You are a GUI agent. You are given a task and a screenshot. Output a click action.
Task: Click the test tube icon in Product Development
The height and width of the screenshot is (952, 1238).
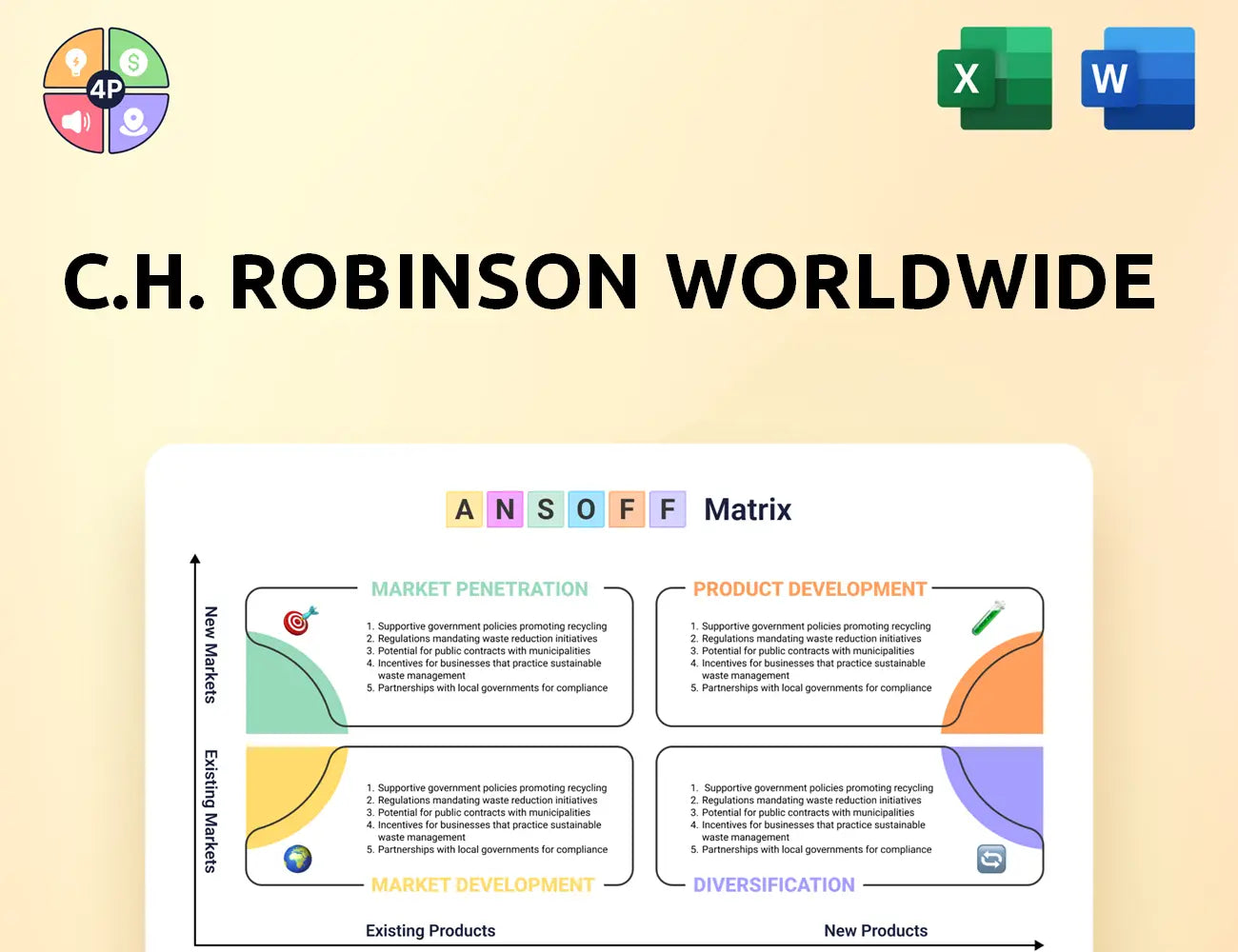[988, 618]
